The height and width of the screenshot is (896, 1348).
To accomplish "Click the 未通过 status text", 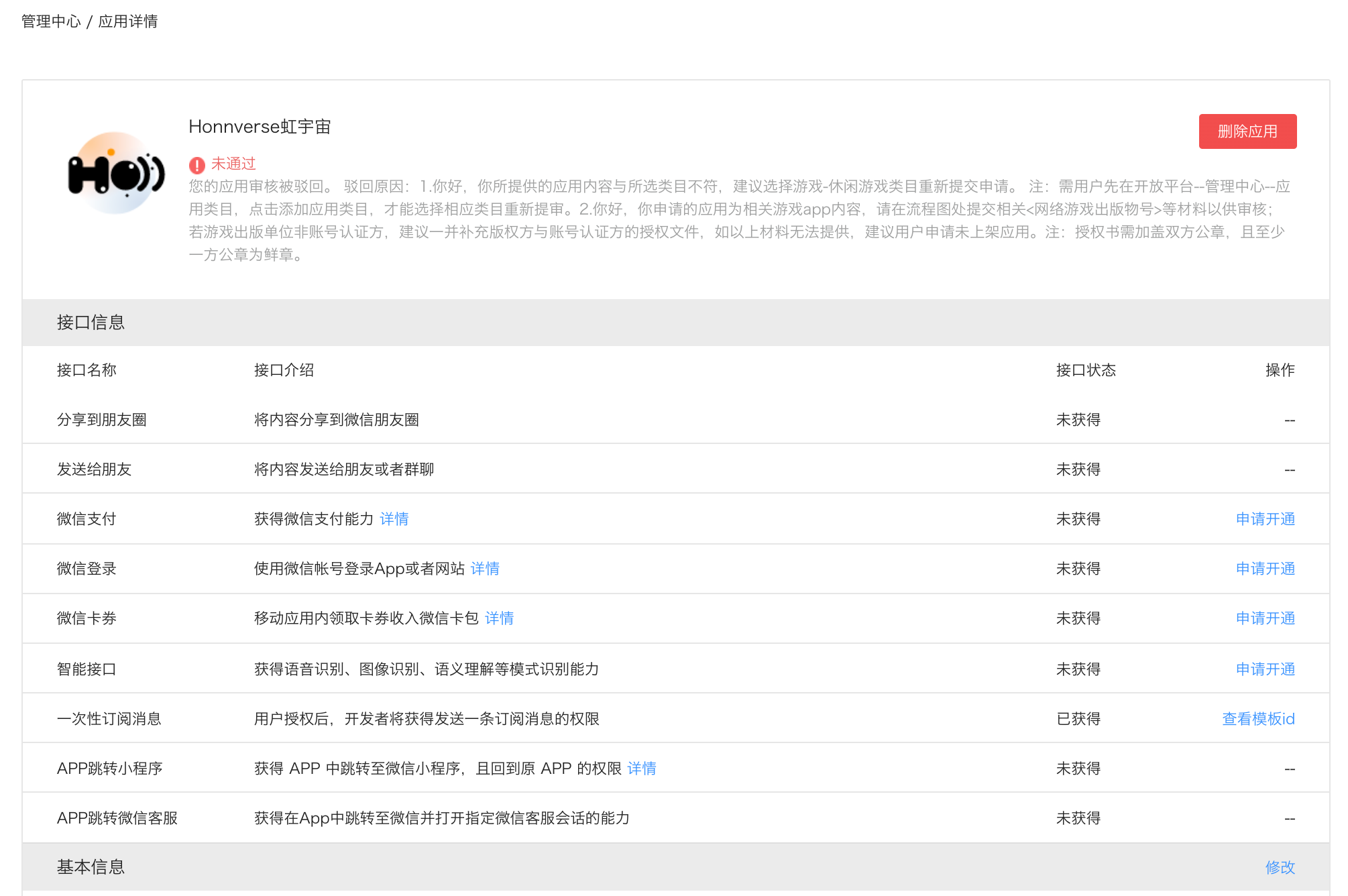I will [233, 164].
